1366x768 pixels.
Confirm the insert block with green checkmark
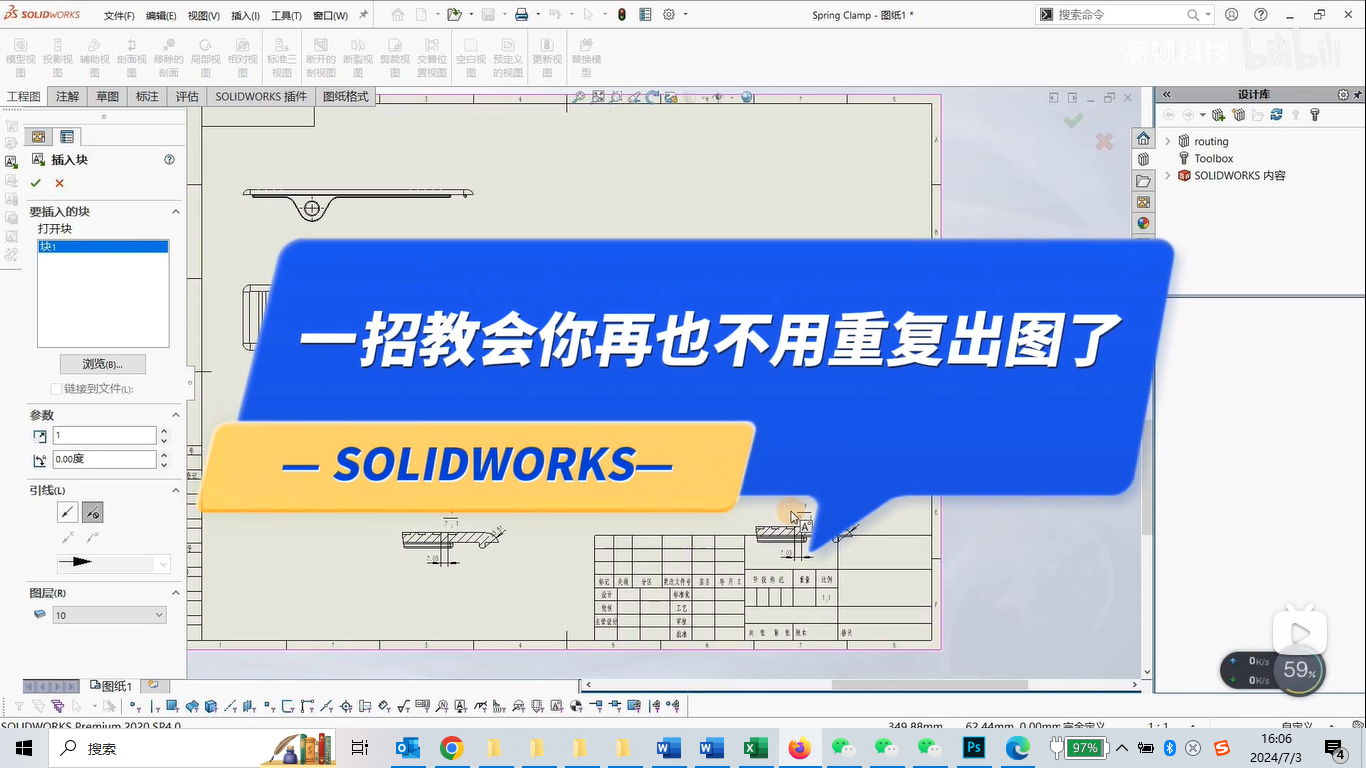(x=36, y=183)
